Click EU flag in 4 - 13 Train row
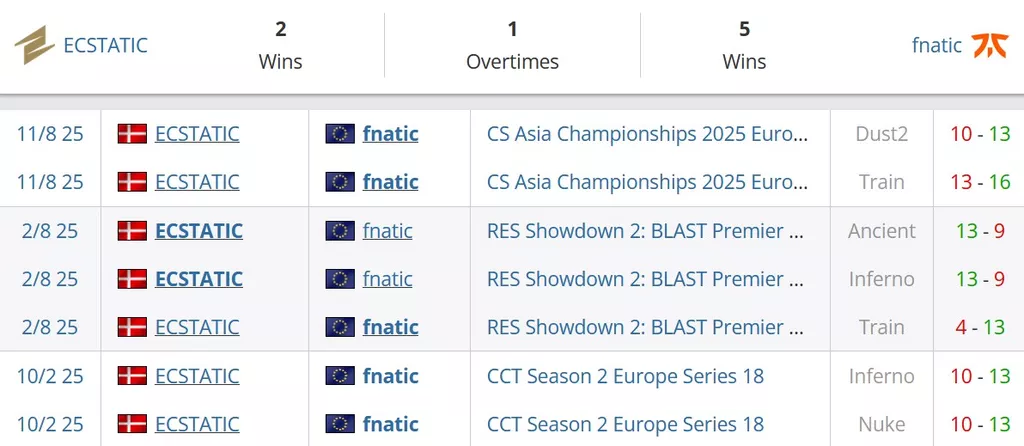This screenshot has width=1024, height=446. 340,327
